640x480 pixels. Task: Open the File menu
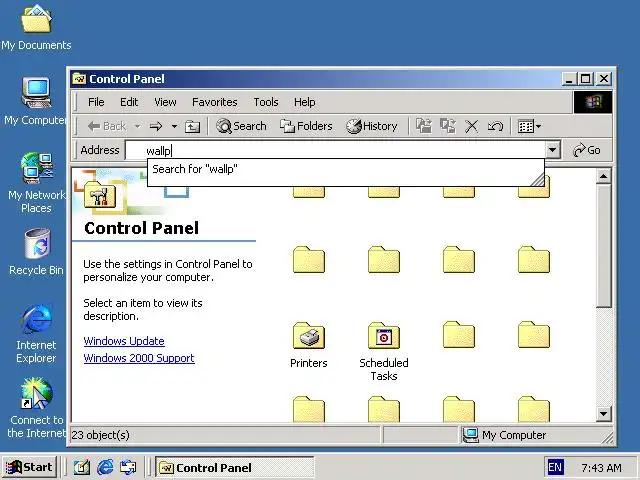tap(96, 102)
